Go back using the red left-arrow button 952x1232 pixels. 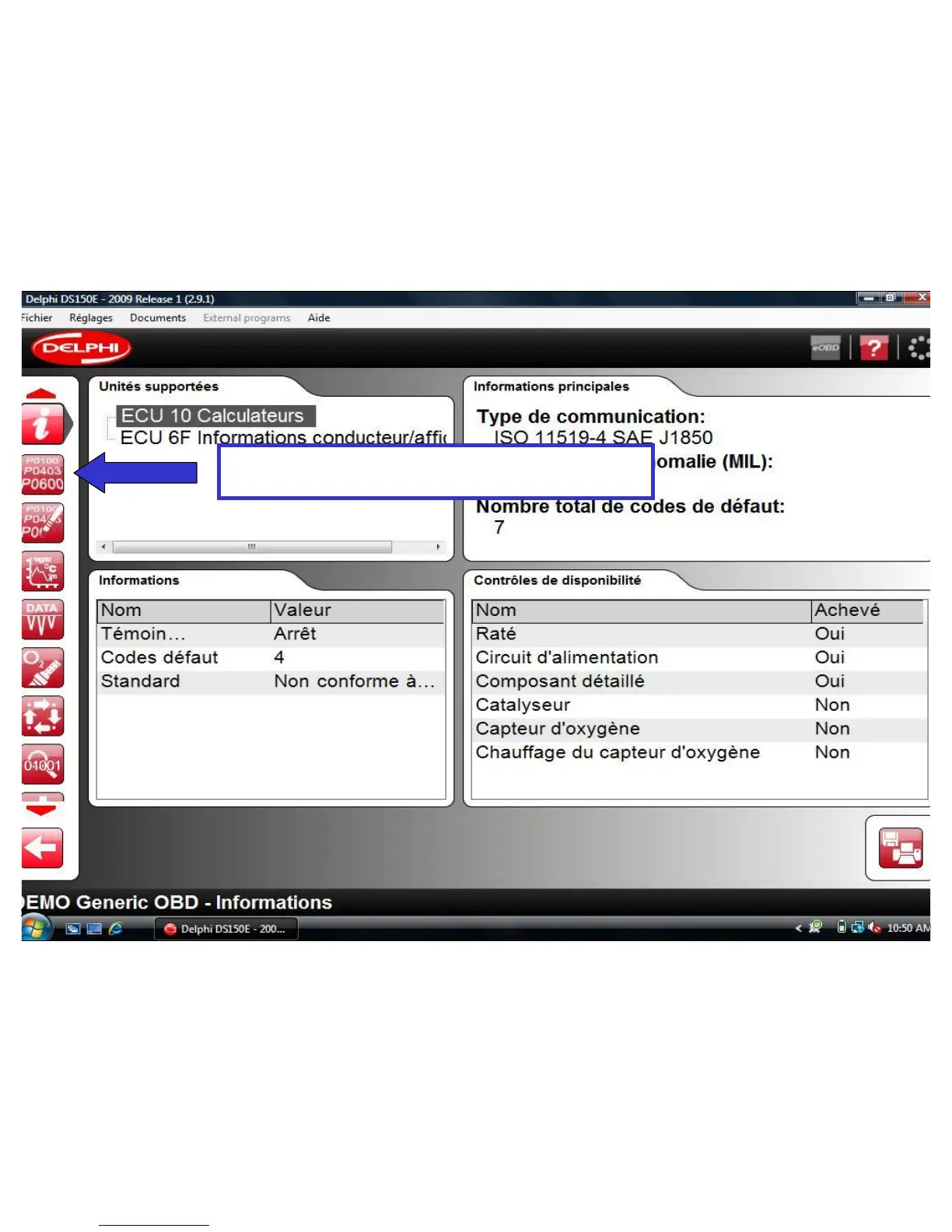43,848
